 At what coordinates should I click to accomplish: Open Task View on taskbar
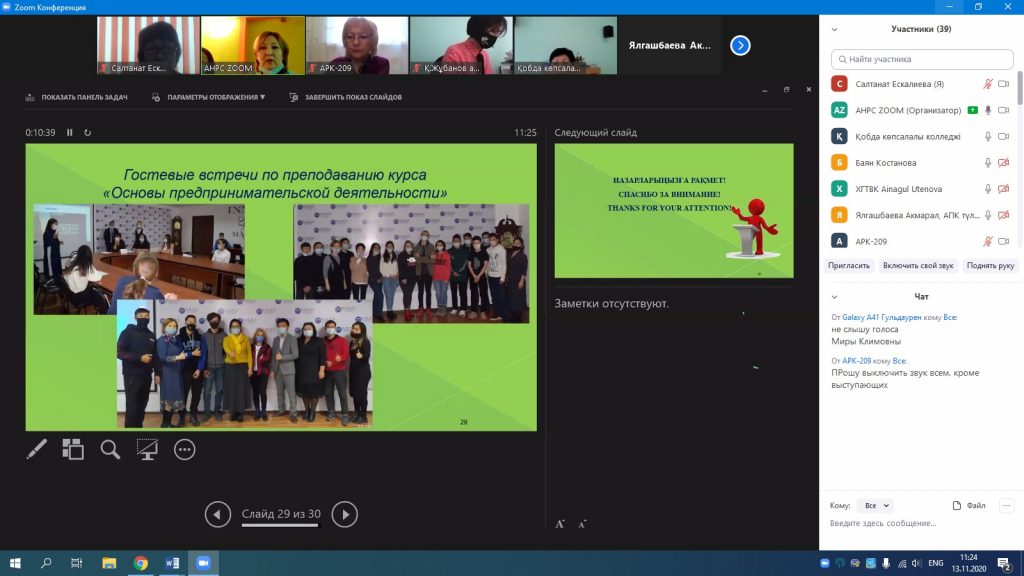pos(76,563)
